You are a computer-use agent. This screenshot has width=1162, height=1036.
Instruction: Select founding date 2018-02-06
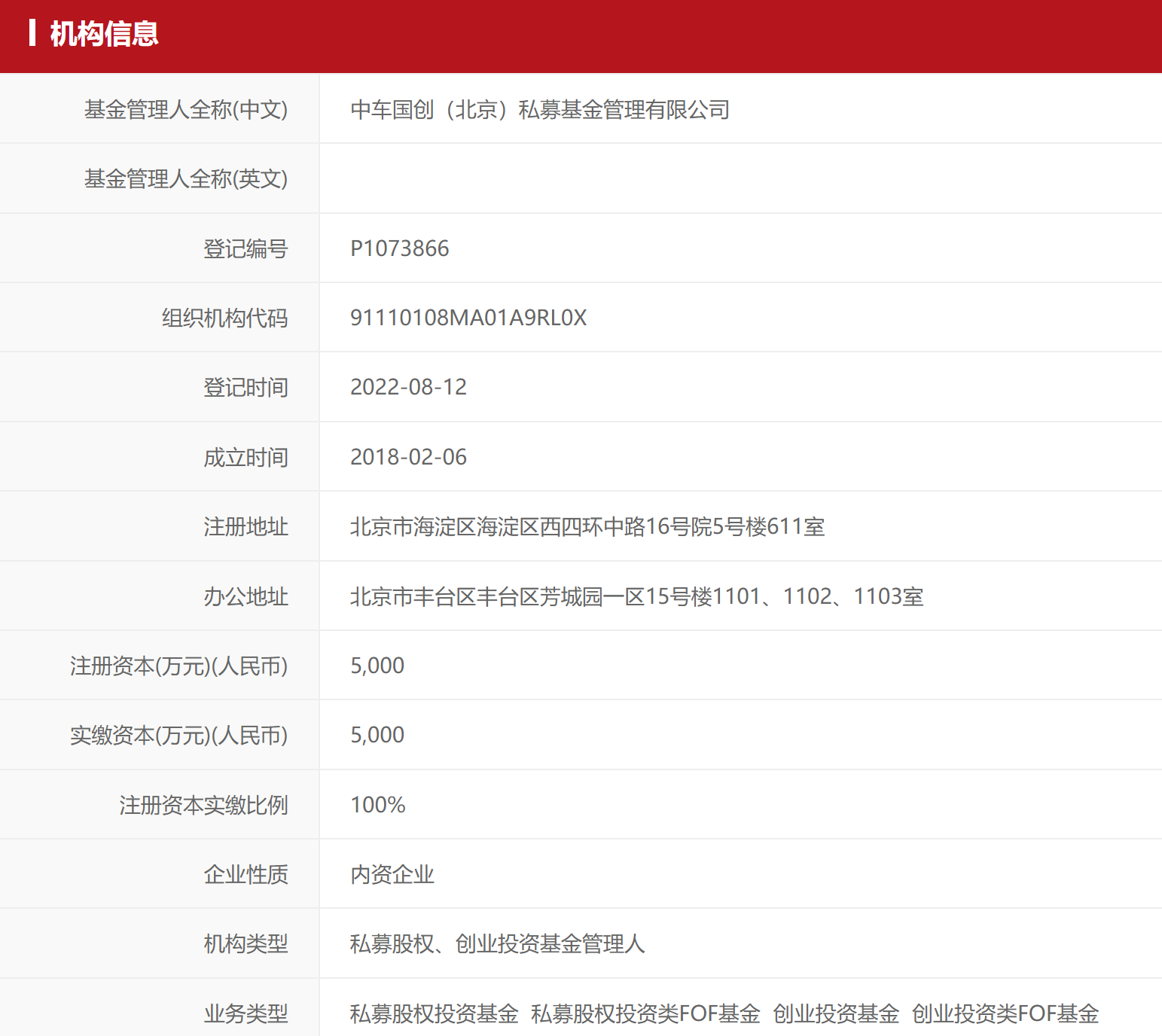[409, 457]
